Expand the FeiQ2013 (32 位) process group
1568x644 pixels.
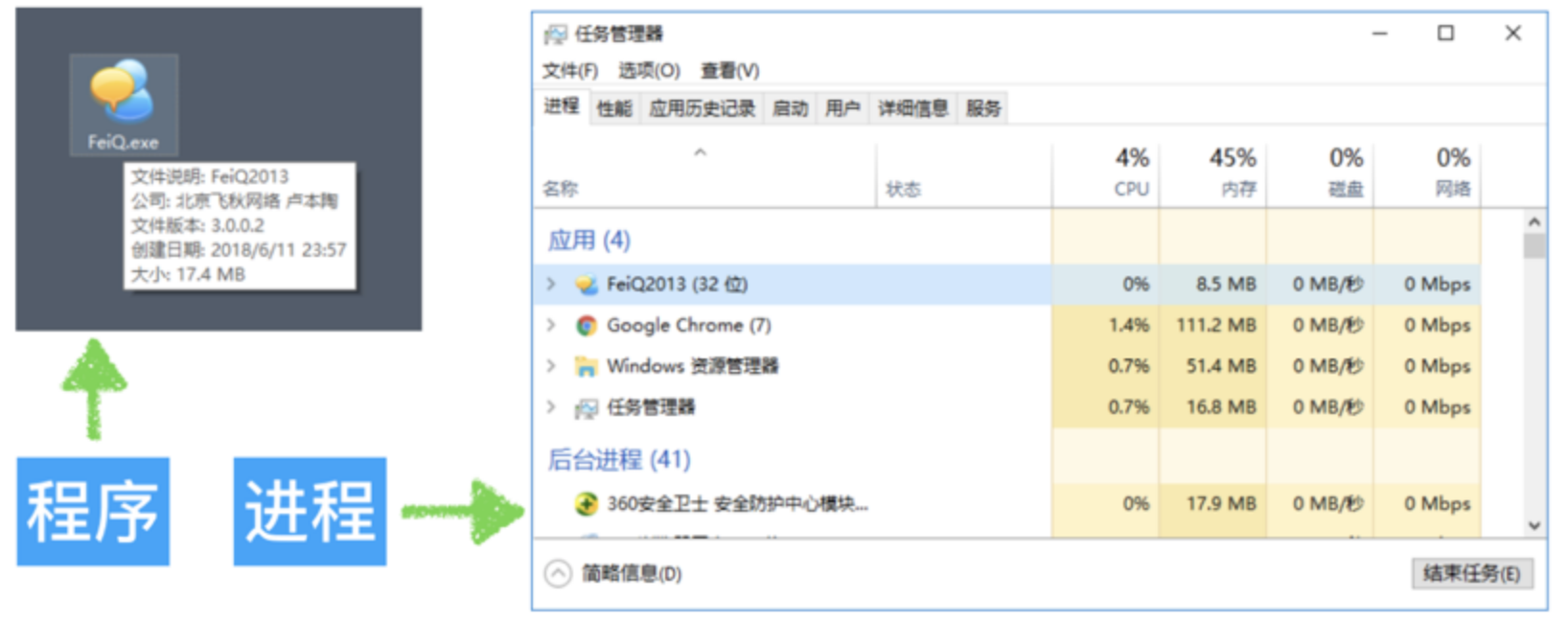point(551,284)
